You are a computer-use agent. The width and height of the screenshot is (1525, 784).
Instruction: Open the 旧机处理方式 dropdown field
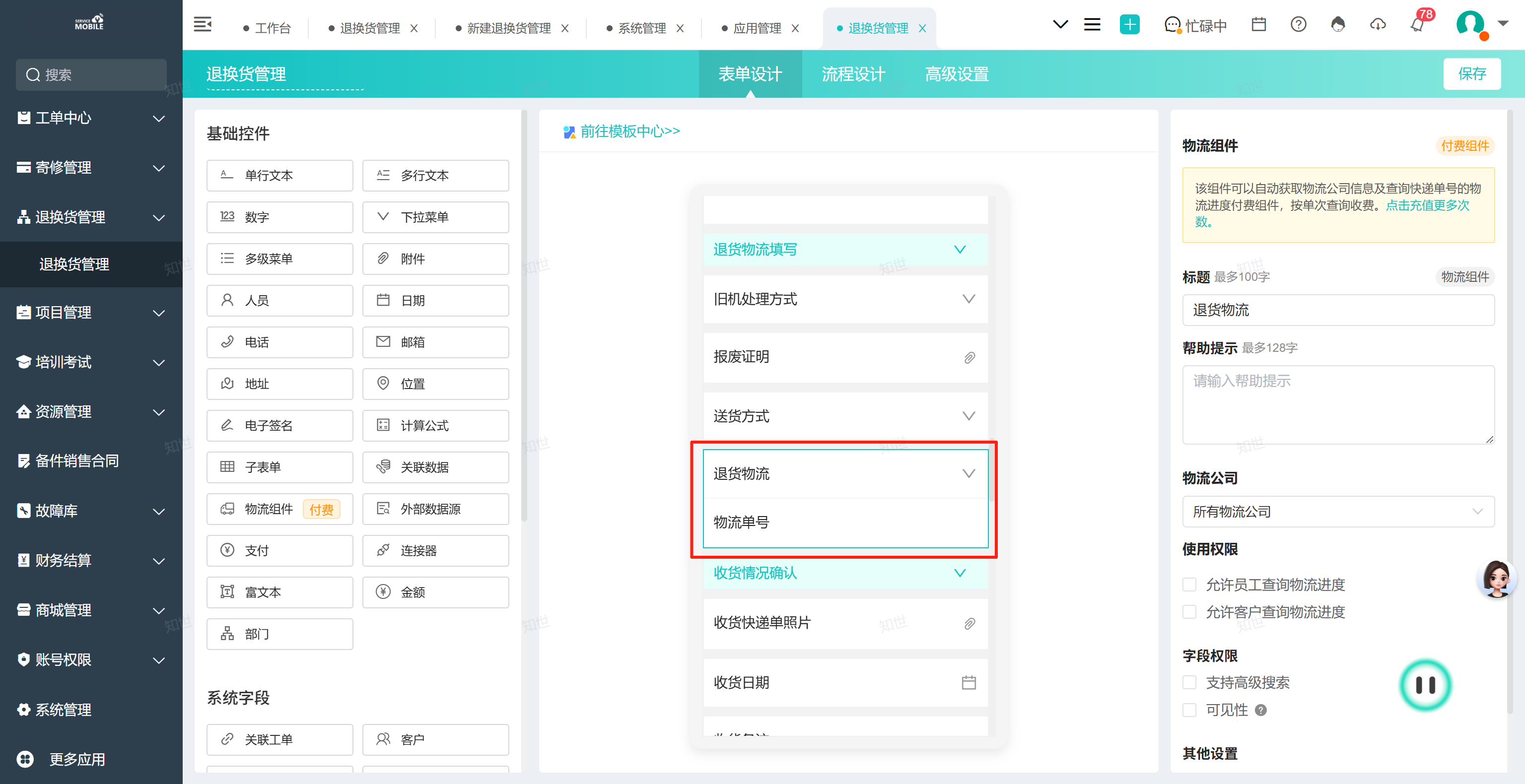(845, 299)
